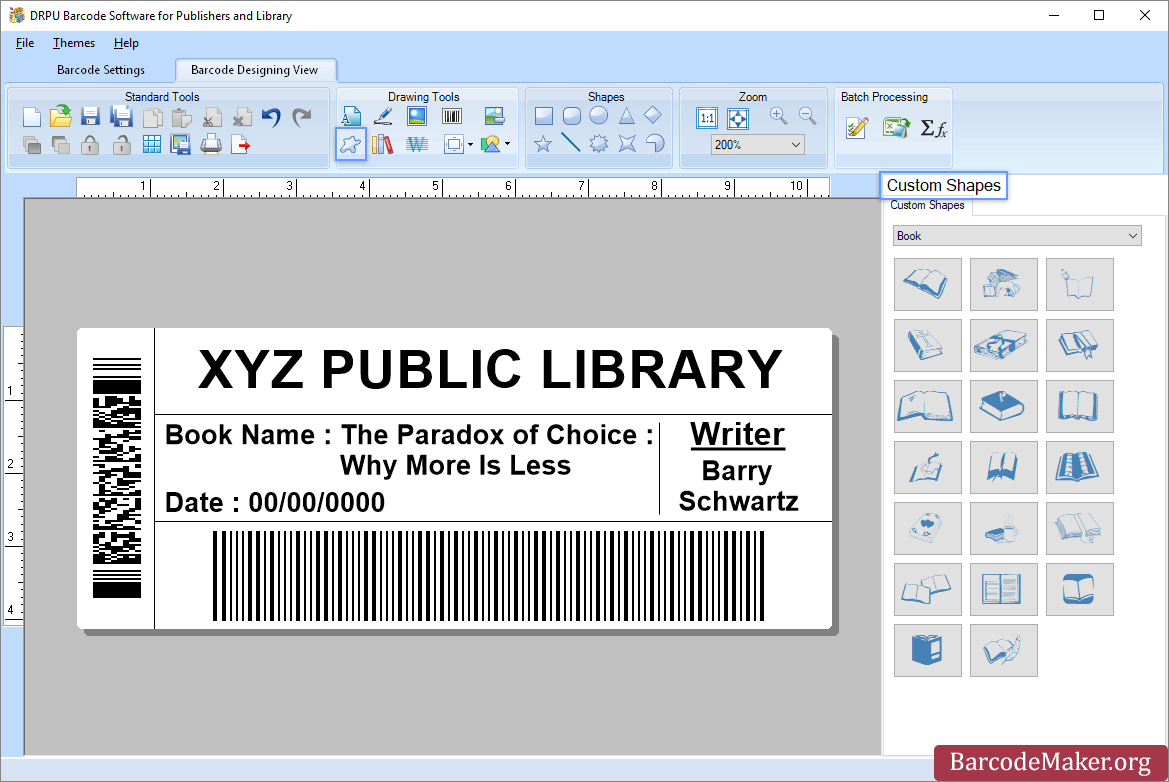Click the magnifier with minus to zoom out

coord(807,116)
